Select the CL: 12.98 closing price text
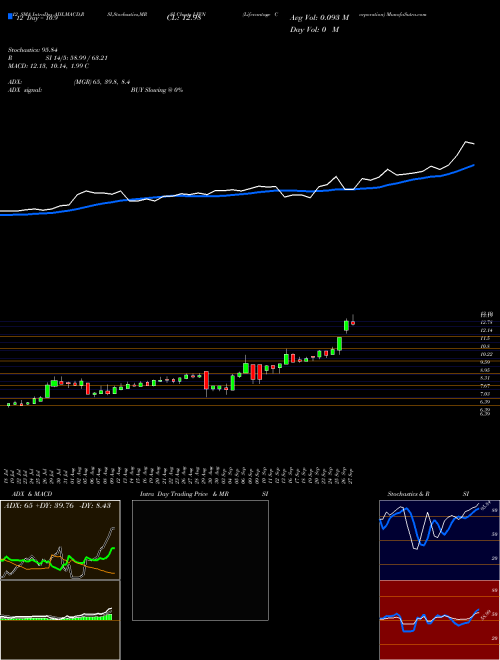Image resolution: width=500 pixels, height=660 pixels. (183, 18)
